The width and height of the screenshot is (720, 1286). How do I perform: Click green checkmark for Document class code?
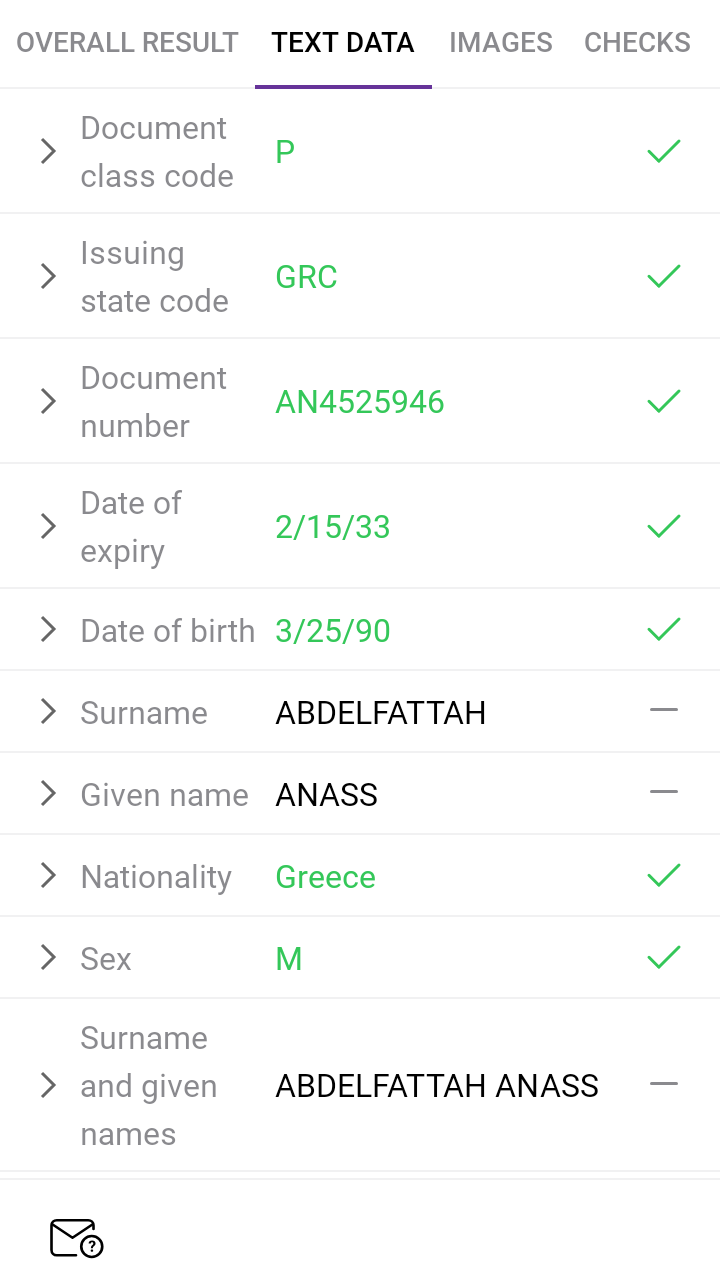[x=663, y=152]
